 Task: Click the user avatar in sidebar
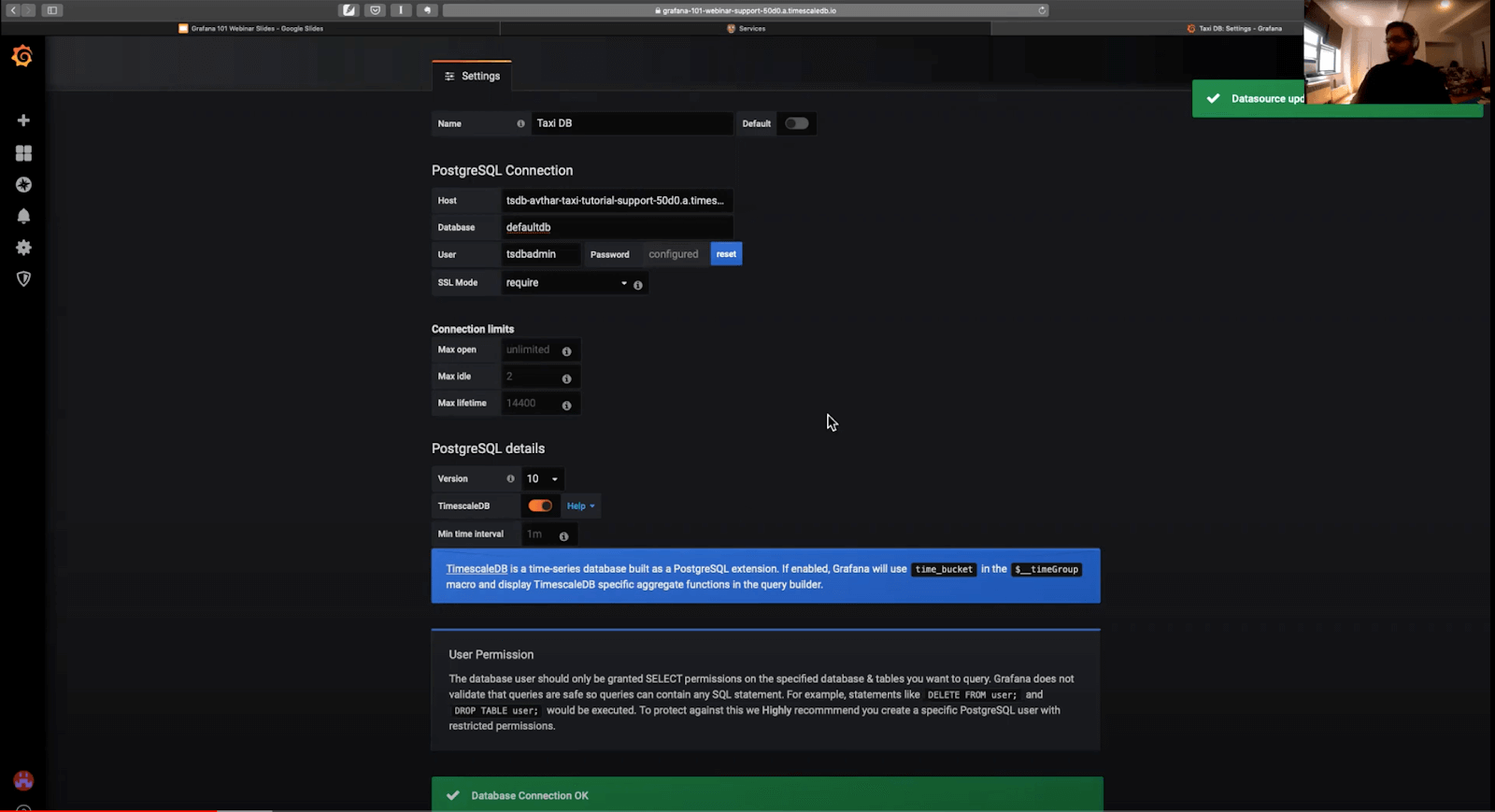[23, 780]
